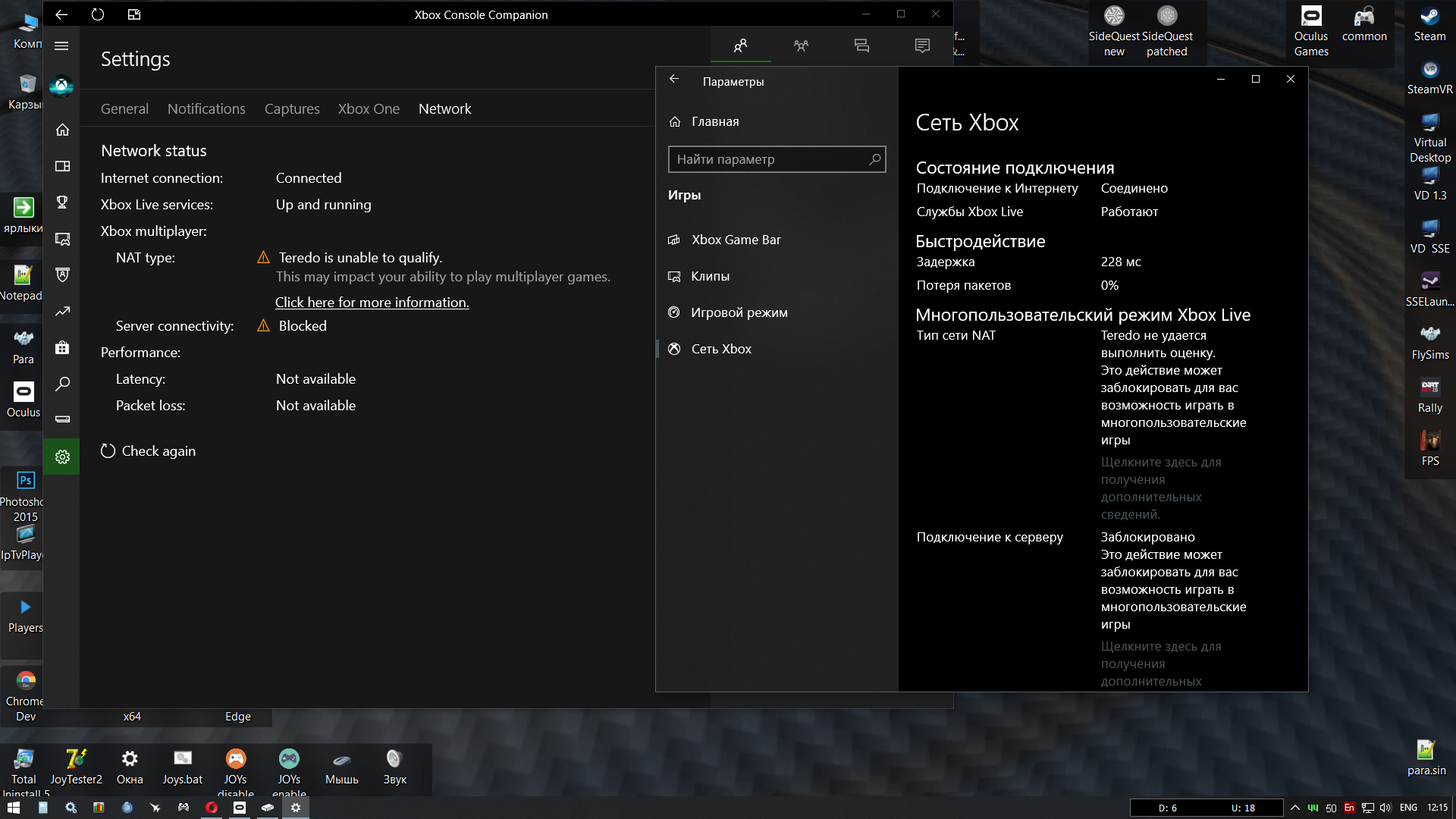Open Friends list icon in top bar

pos(741,45)
